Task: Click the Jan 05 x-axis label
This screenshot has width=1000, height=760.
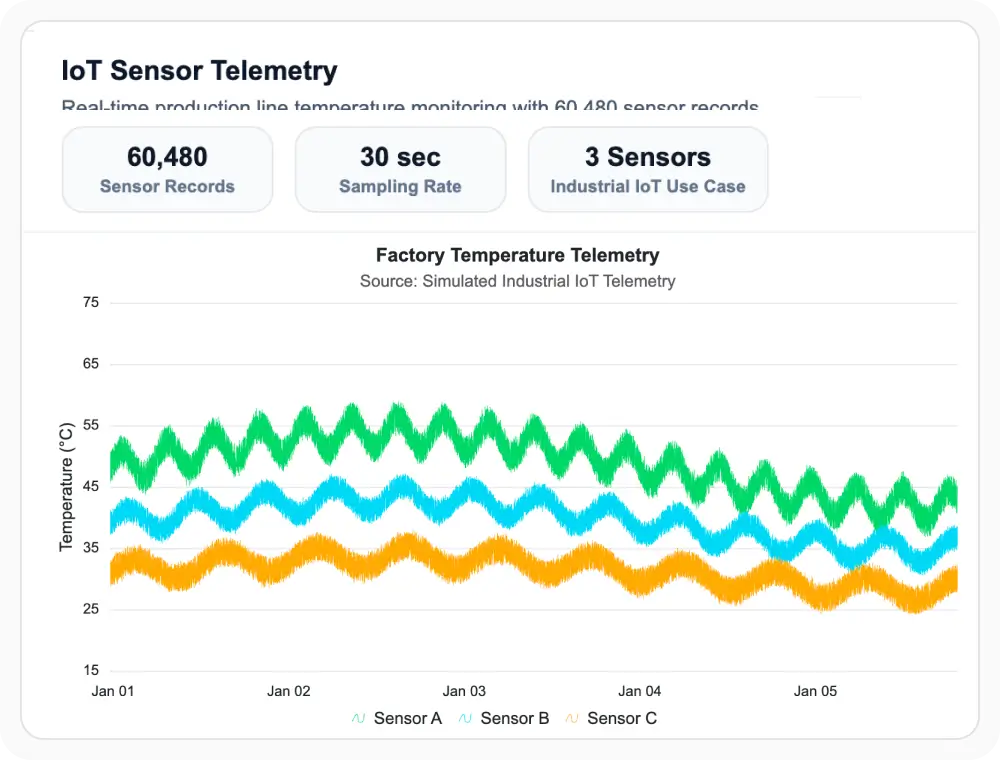Action: click(x=815, y=691)
